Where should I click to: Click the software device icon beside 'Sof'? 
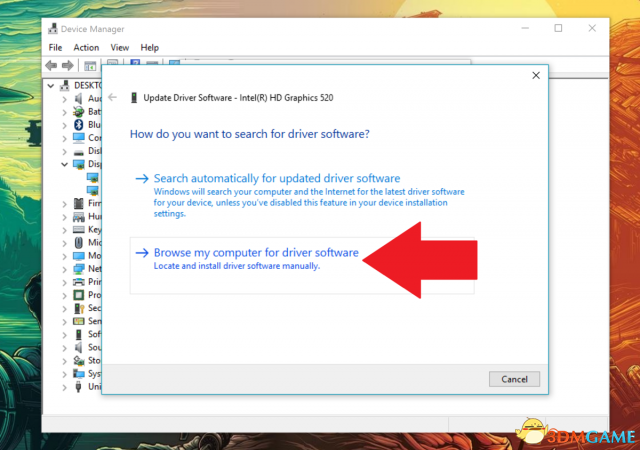pos(78,334)
